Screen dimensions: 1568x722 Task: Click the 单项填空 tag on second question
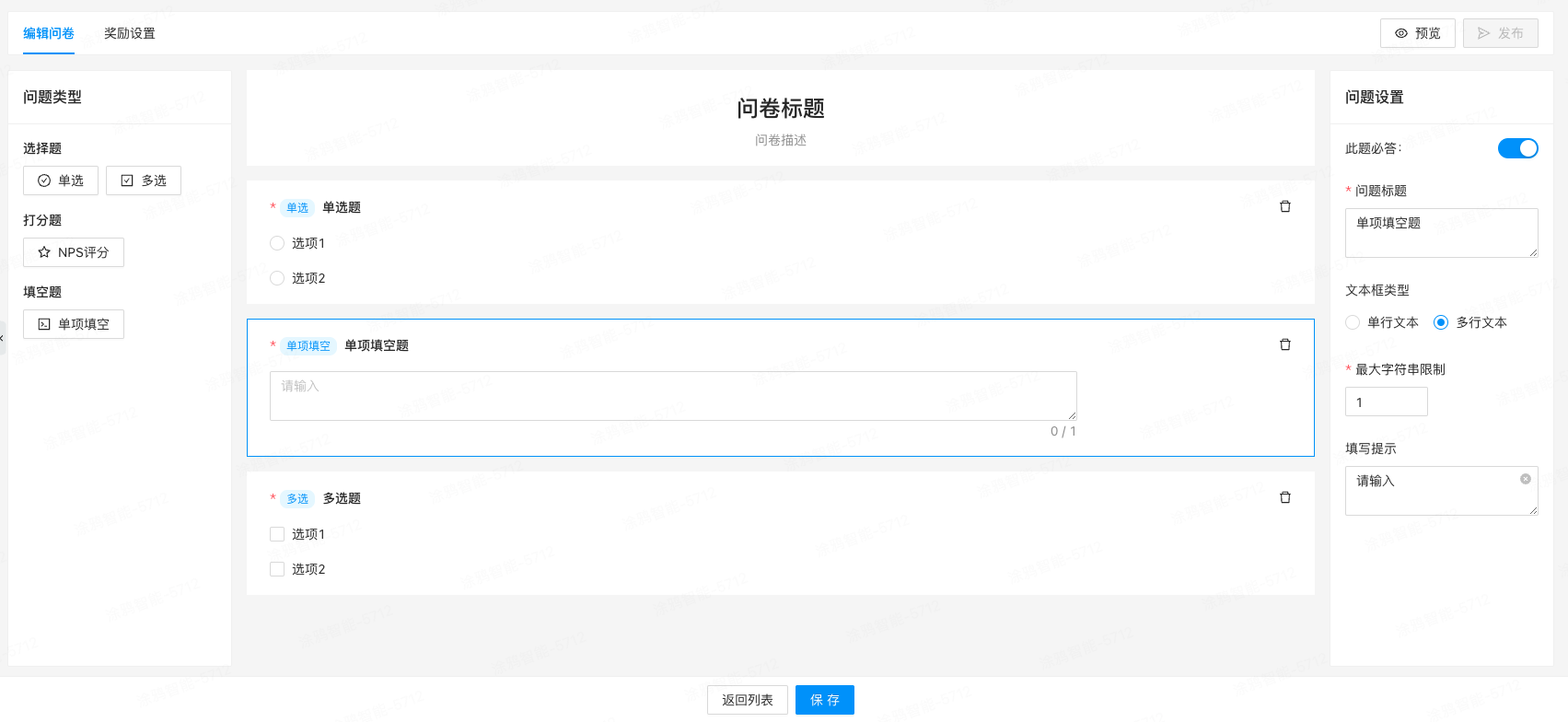[x=308, y=345]
